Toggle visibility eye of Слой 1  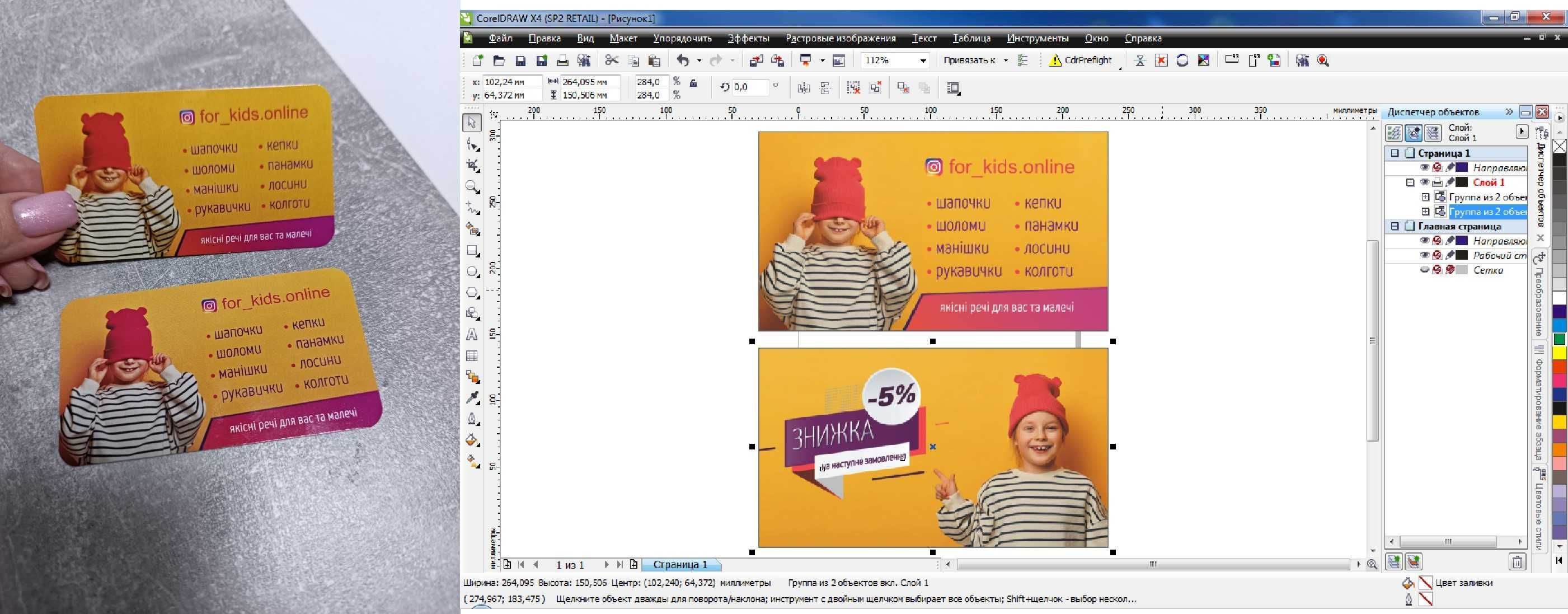[1424, 182]
